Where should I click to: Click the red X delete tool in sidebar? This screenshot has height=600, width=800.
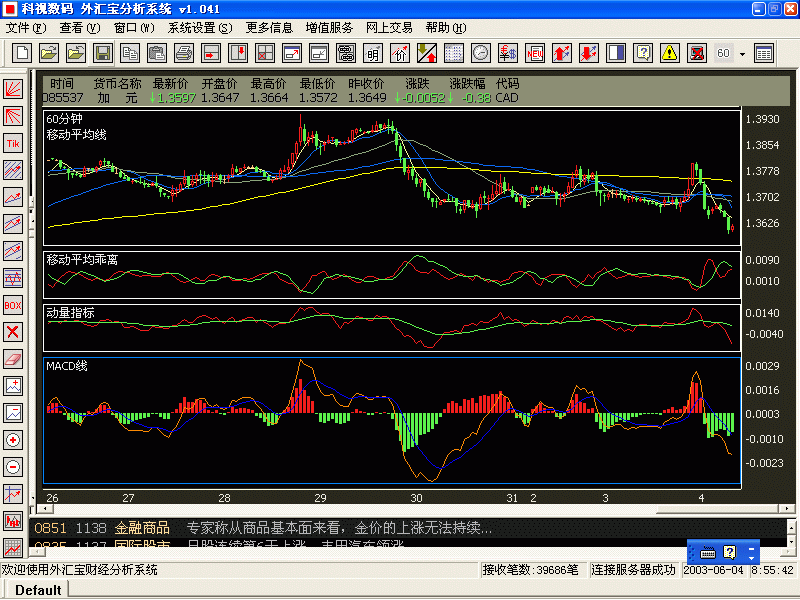[13, 332]
